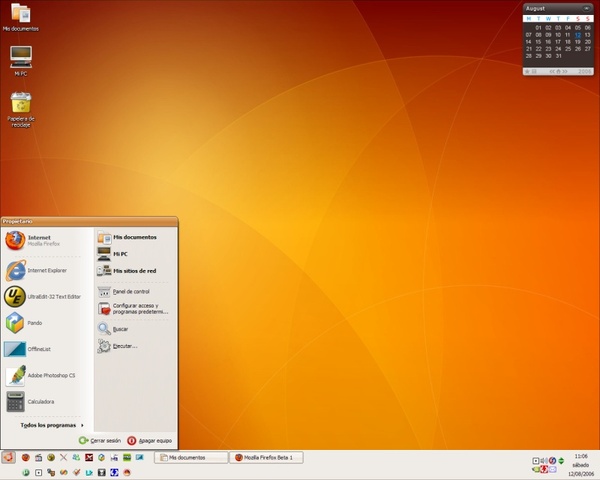Click the floppy disk quick launch icon
Screen dimensions: 600x480
(102, 473)
